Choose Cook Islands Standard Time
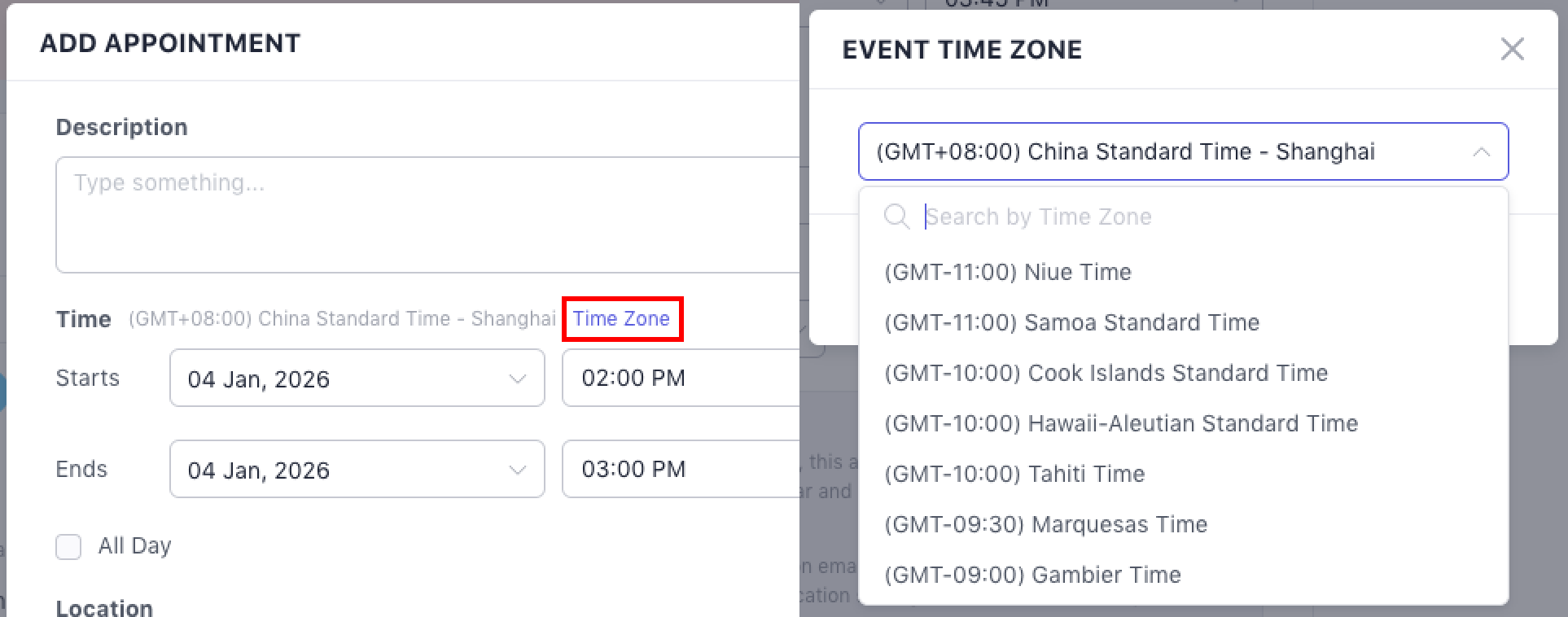Image resolution: width=1568 pixels, height=617 pixels. pos(1106,373)
